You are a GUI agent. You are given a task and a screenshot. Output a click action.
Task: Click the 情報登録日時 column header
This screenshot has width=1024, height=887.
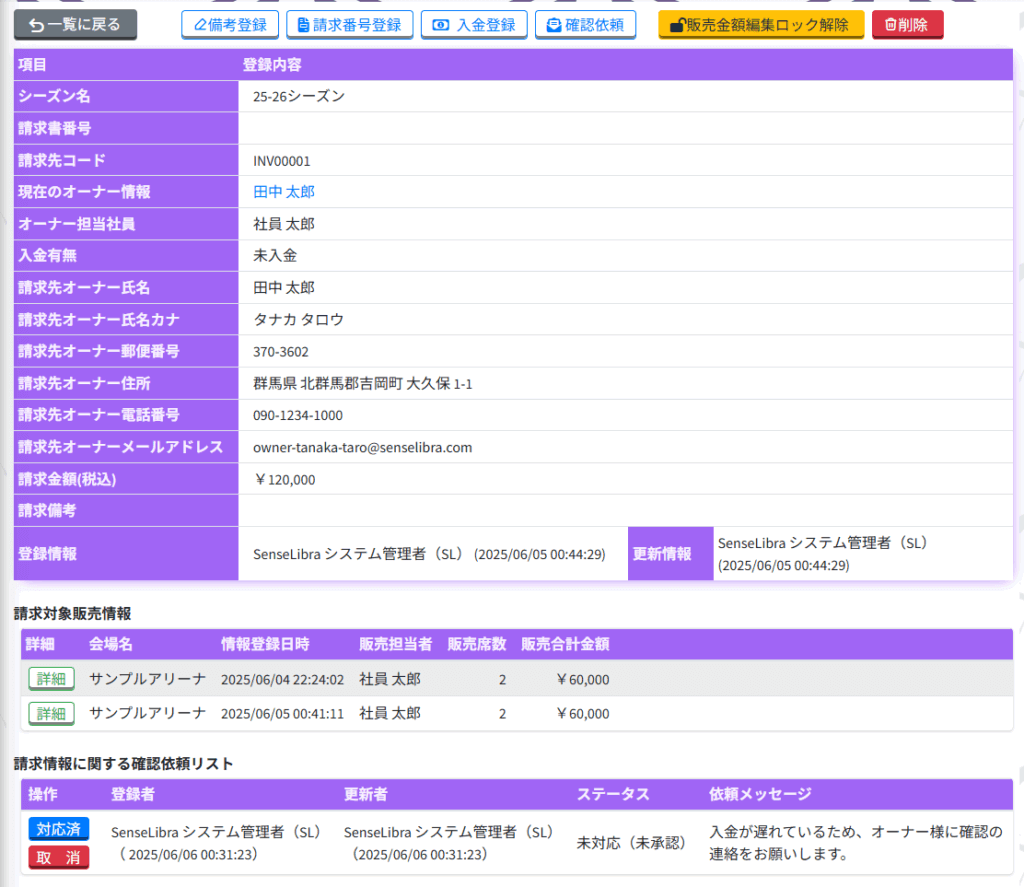(x=265, y=644)
